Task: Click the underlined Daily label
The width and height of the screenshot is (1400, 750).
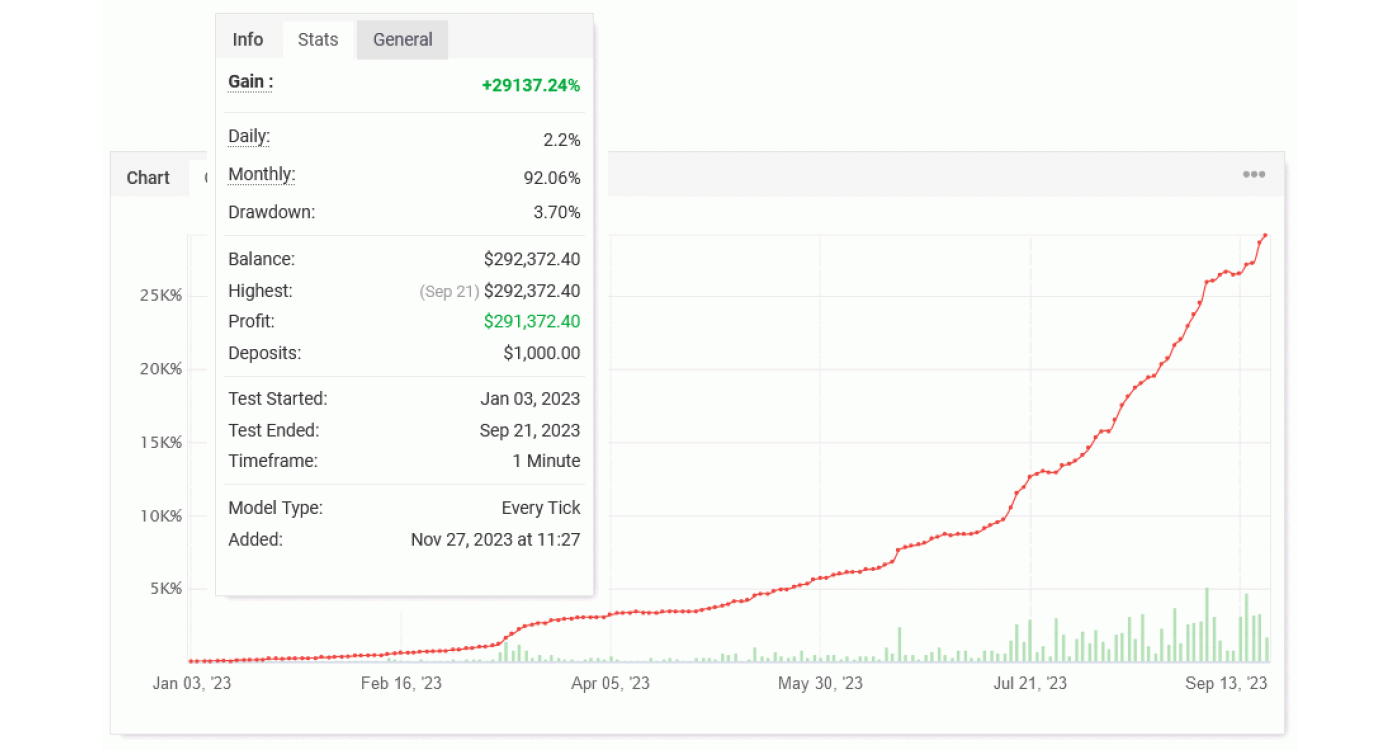Action: (249, 137)
